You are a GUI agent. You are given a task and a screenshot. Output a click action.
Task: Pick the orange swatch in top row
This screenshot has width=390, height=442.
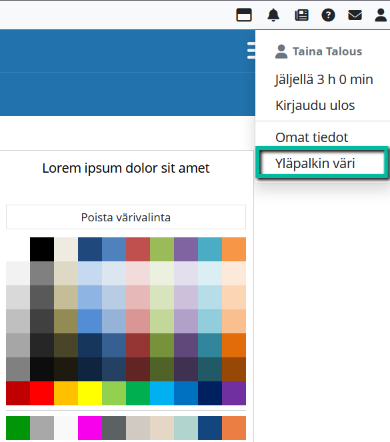(x=234, y=249)
